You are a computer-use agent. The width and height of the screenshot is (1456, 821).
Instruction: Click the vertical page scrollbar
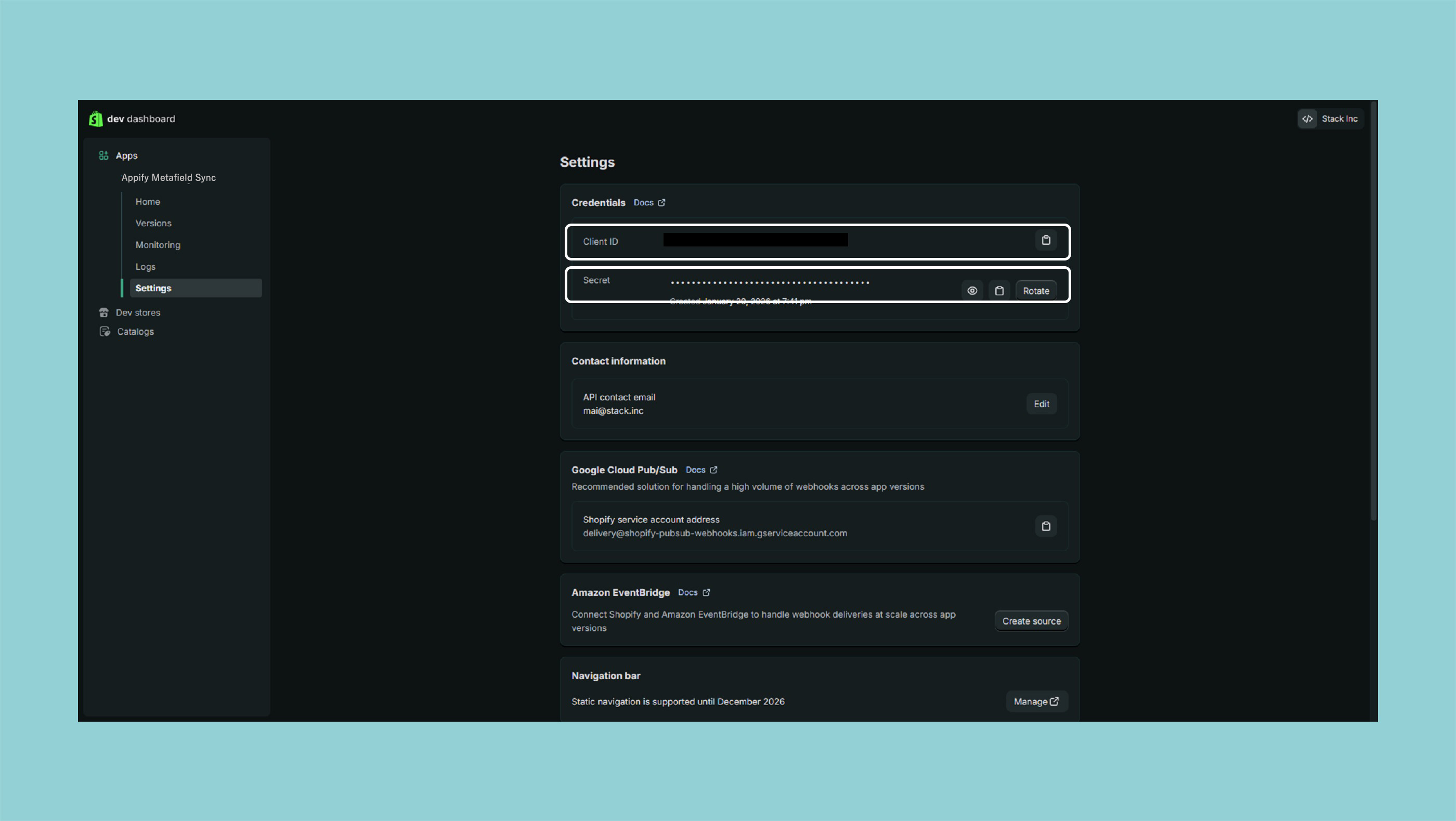1373,311
